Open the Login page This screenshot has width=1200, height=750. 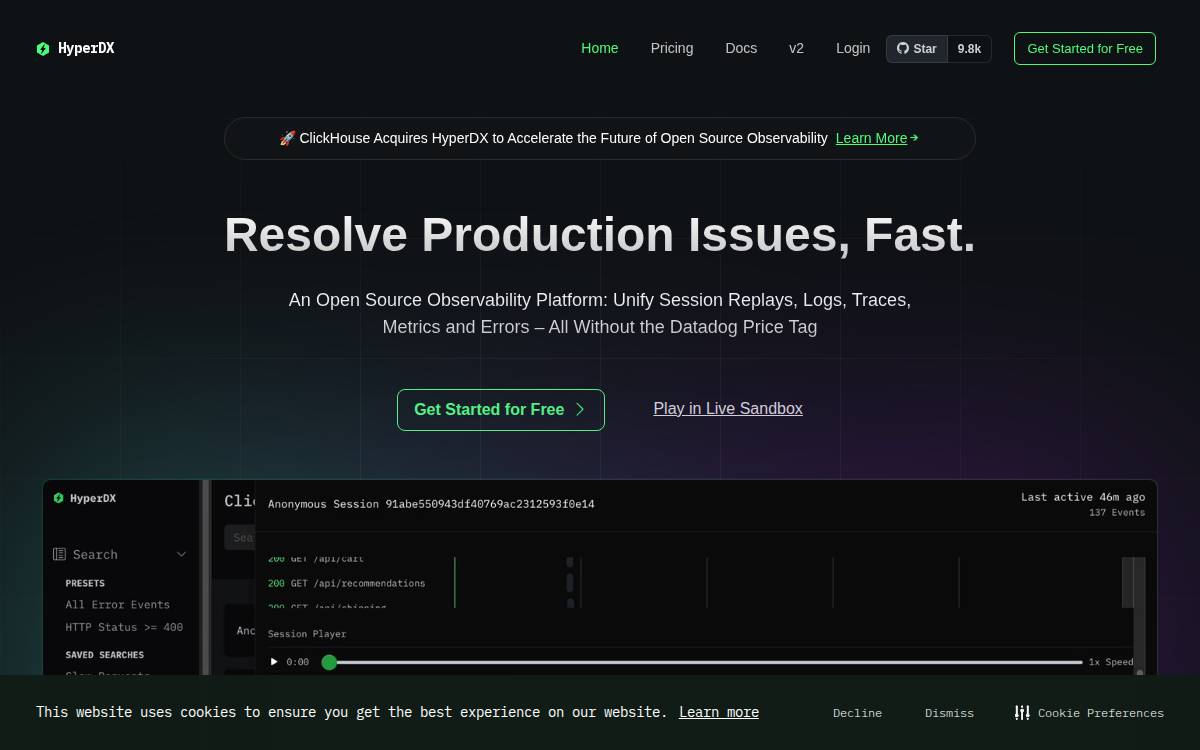(853, 48)
